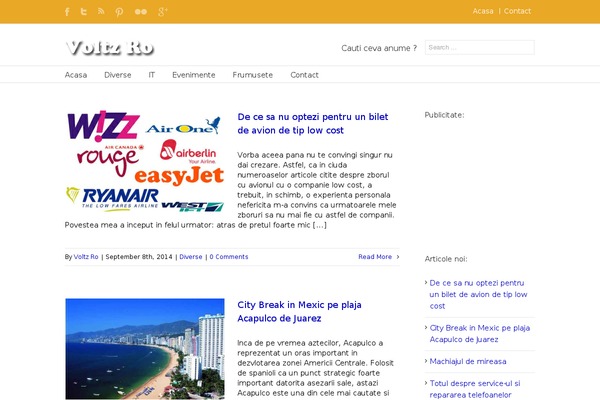Open the Acapulco beach photo thumbnail
This screenshot has height=400, width=600.
point(145,349)
